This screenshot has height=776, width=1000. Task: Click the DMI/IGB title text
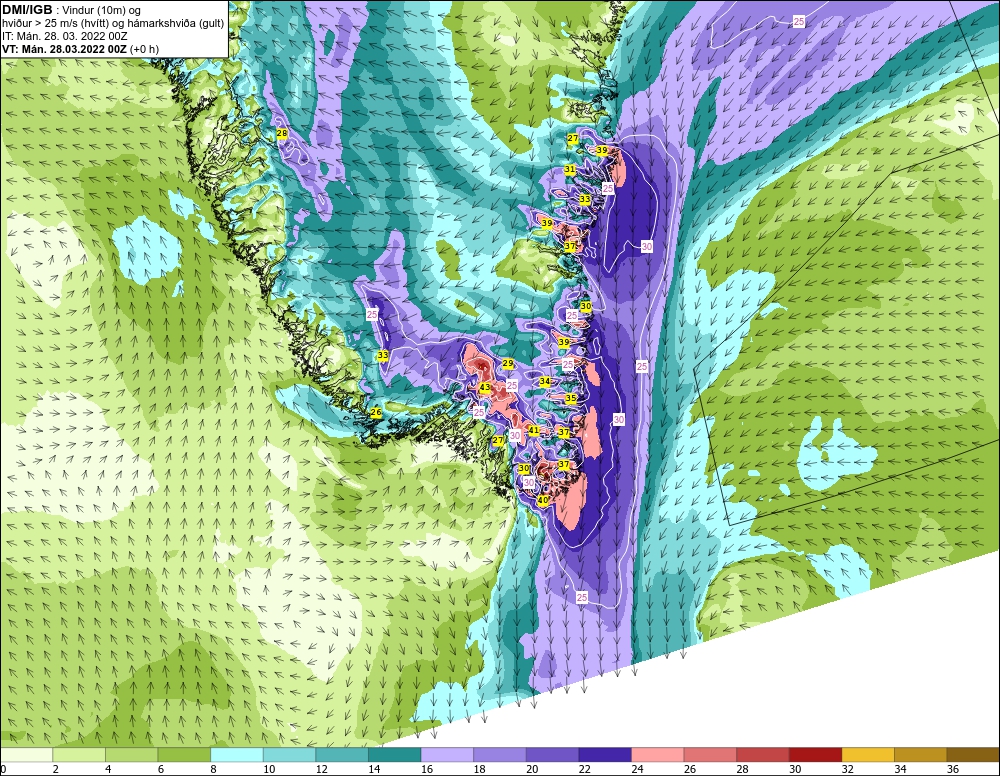click(27, 10)
